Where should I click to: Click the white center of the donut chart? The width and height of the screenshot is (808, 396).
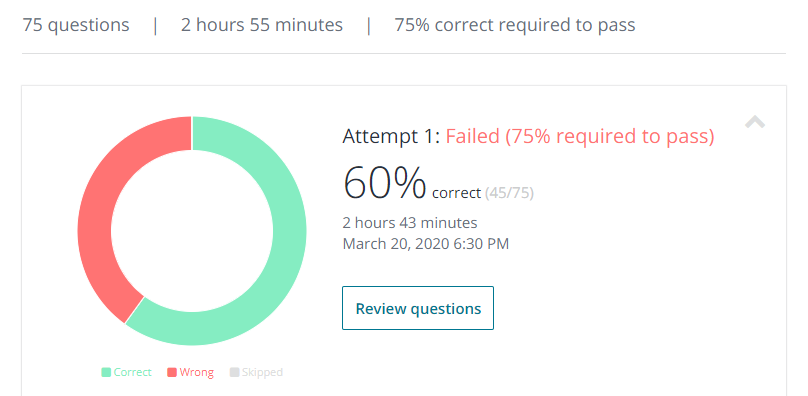(192, 231)
